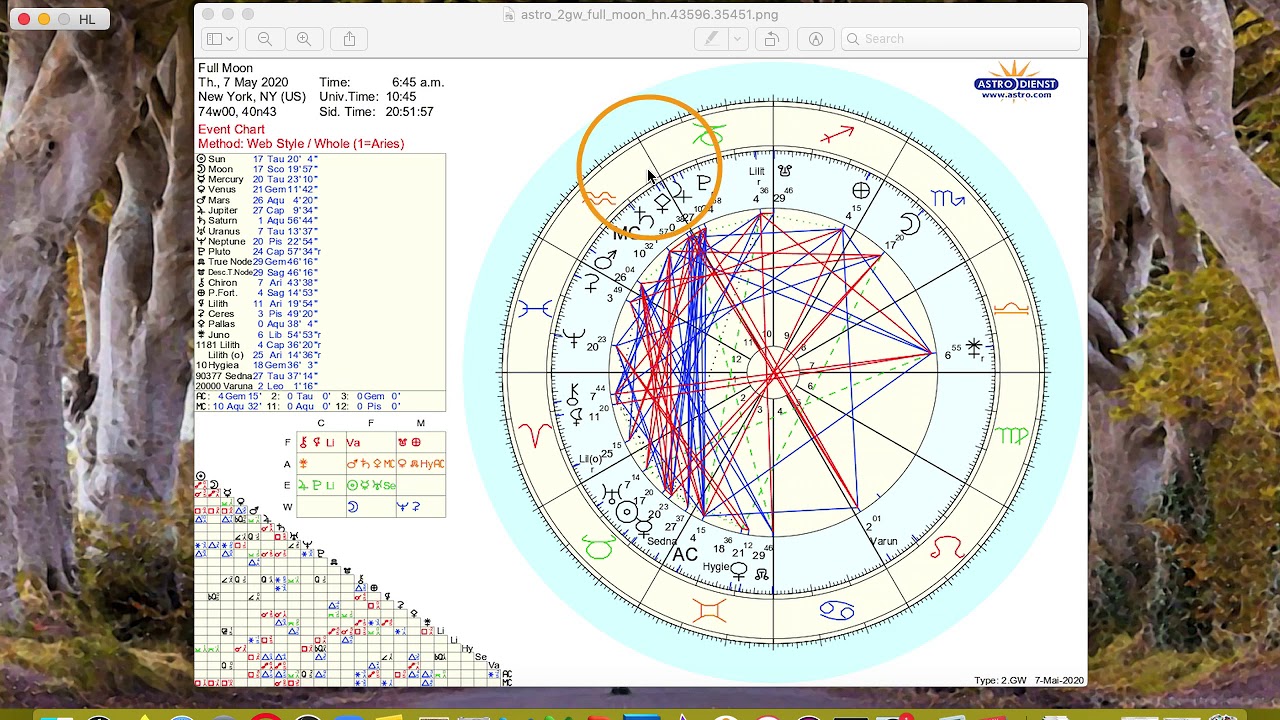
Task: Rotate the image left
Action: [x=771, y=39]
